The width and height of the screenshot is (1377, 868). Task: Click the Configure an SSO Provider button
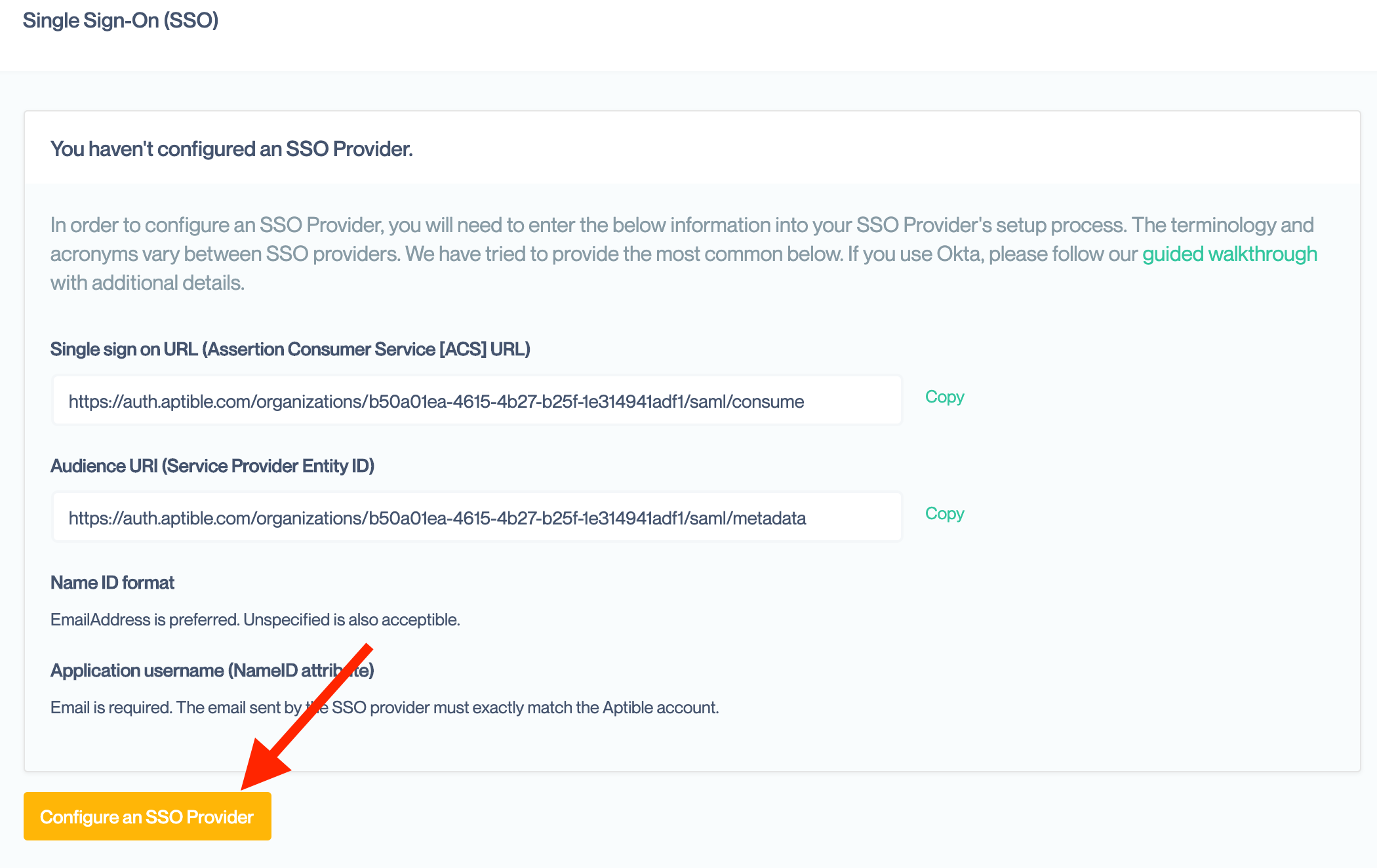pos(147,816)
